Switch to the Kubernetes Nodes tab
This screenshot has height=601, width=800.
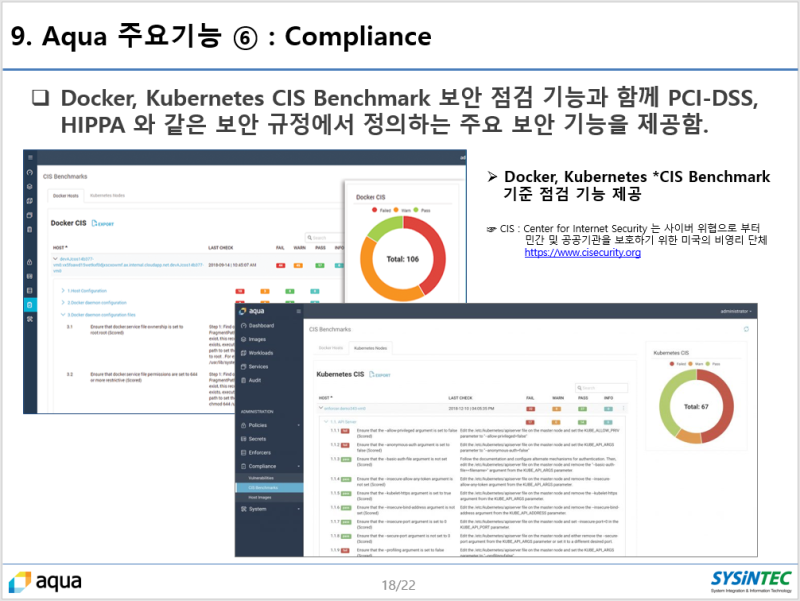[x=369, y=348]
